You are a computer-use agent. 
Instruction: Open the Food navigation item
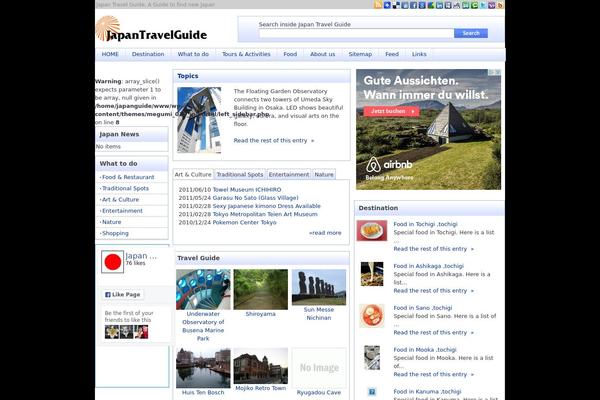point(290,54)
